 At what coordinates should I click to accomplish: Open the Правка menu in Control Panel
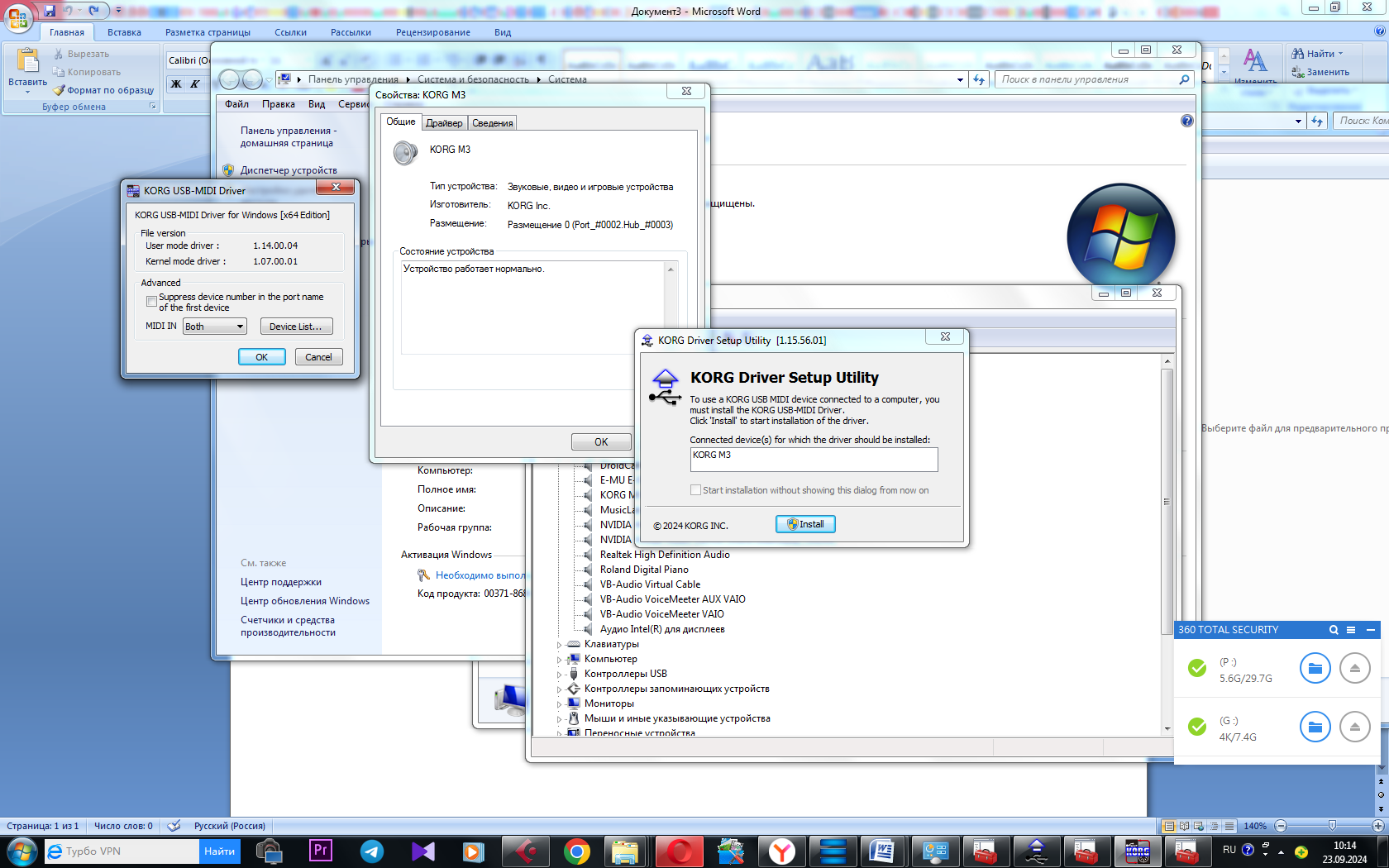tap(279, 104)
